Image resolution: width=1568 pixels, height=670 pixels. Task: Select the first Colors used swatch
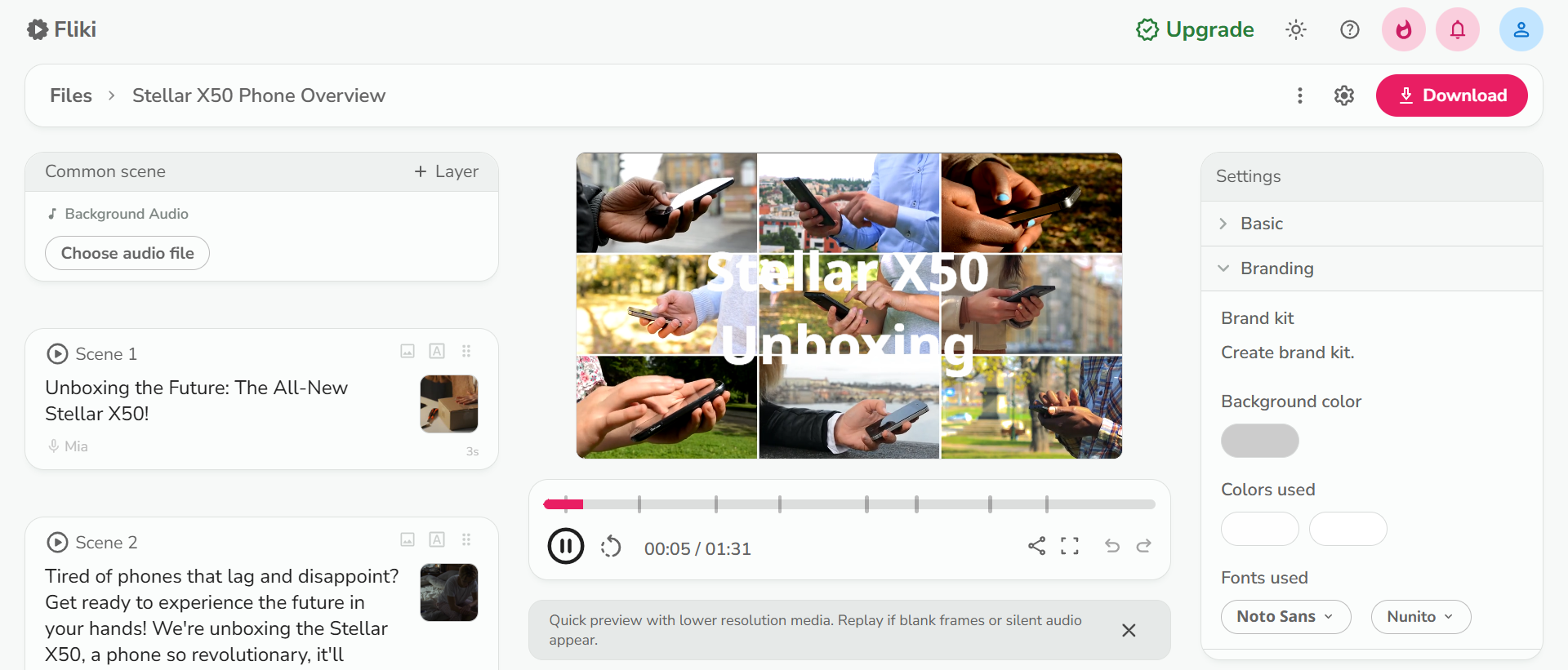pyautogui.click(x=1260, y=529)
